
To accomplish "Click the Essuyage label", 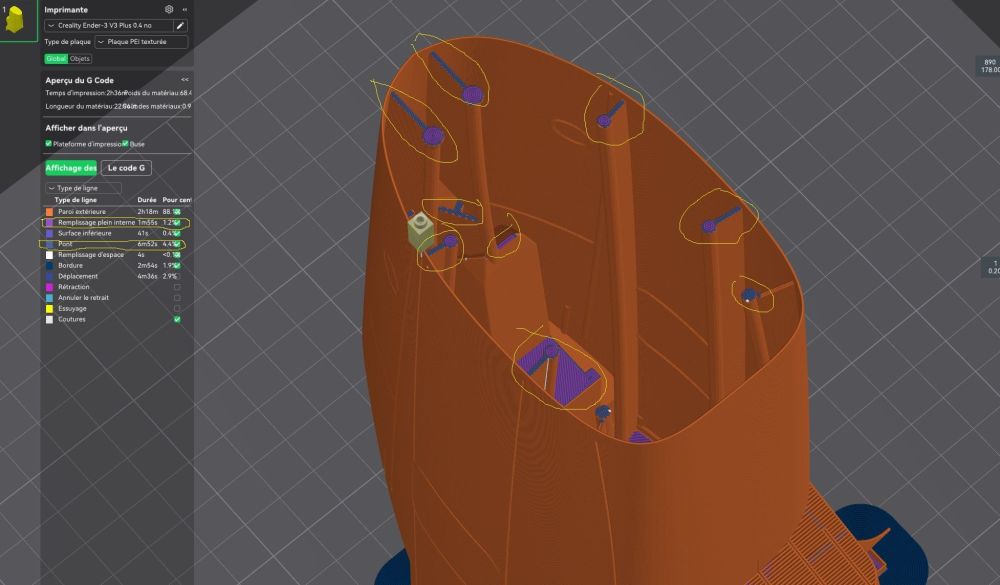I will tap(72, 309).
